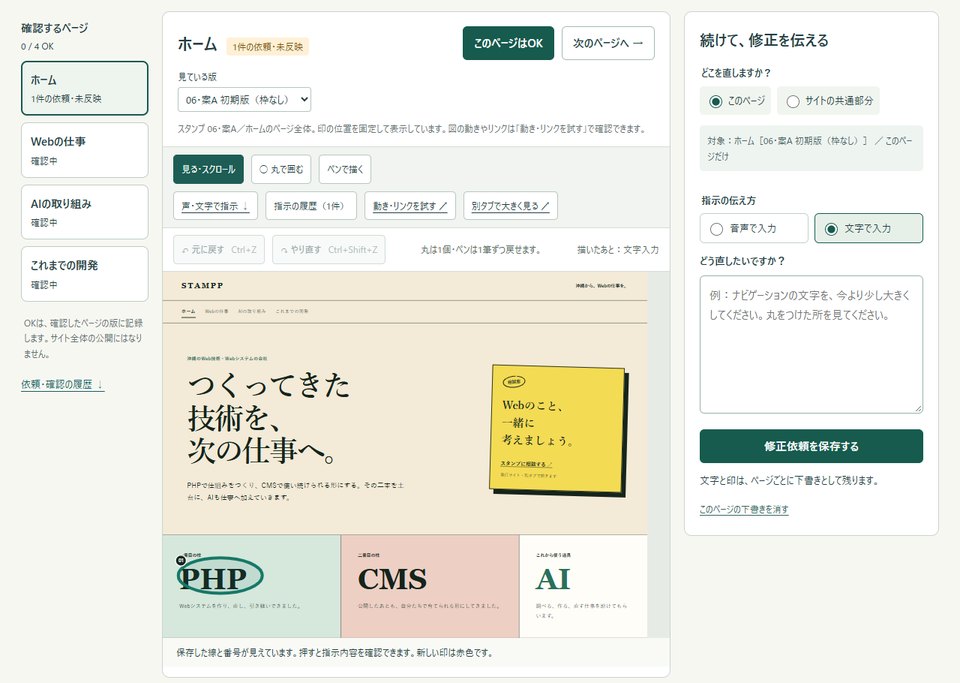Follow the 依頼・確認の履歴 link
The width and height of the screenshot is (960, 683).
[x=62, y=384]
